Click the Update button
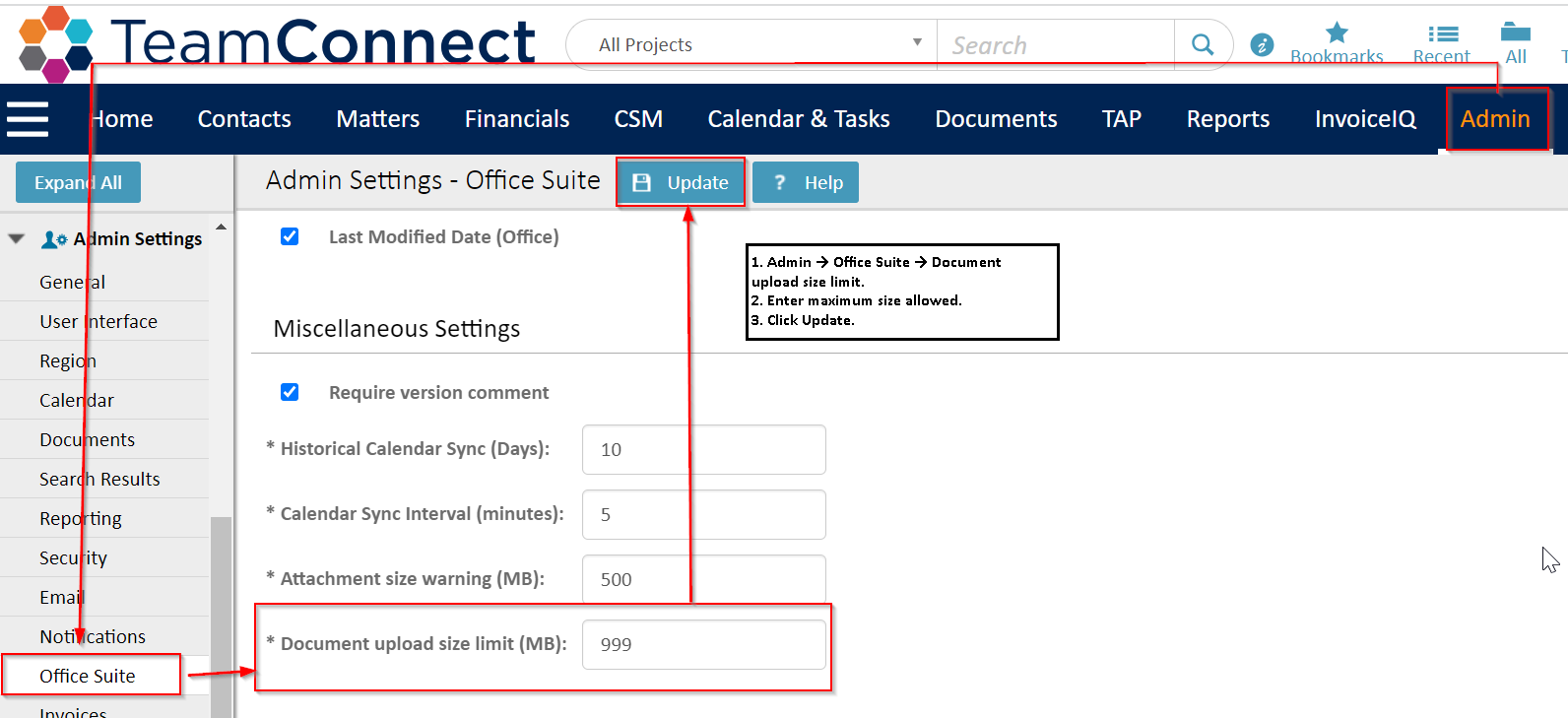The width and height of the screenshot is (1568, 718). click(681, 182)
